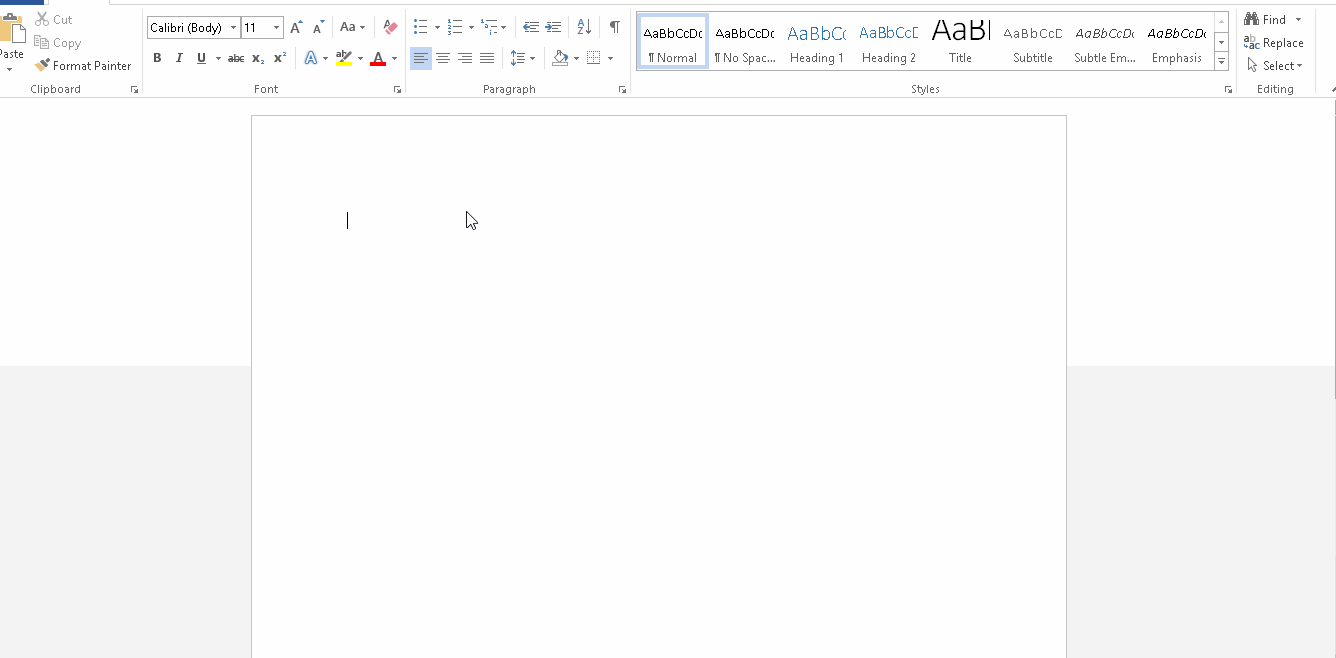Apply Center text alignment

tap(443, 59)
